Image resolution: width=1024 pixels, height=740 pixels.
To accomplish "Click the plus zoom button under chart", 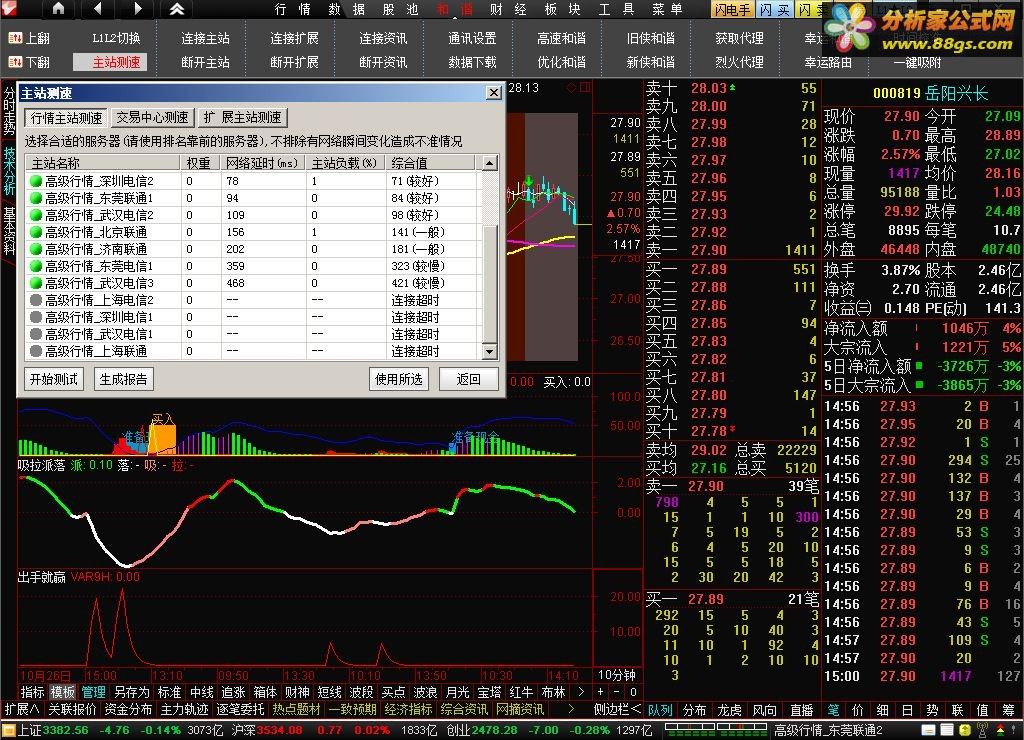I will coord(601,692).
